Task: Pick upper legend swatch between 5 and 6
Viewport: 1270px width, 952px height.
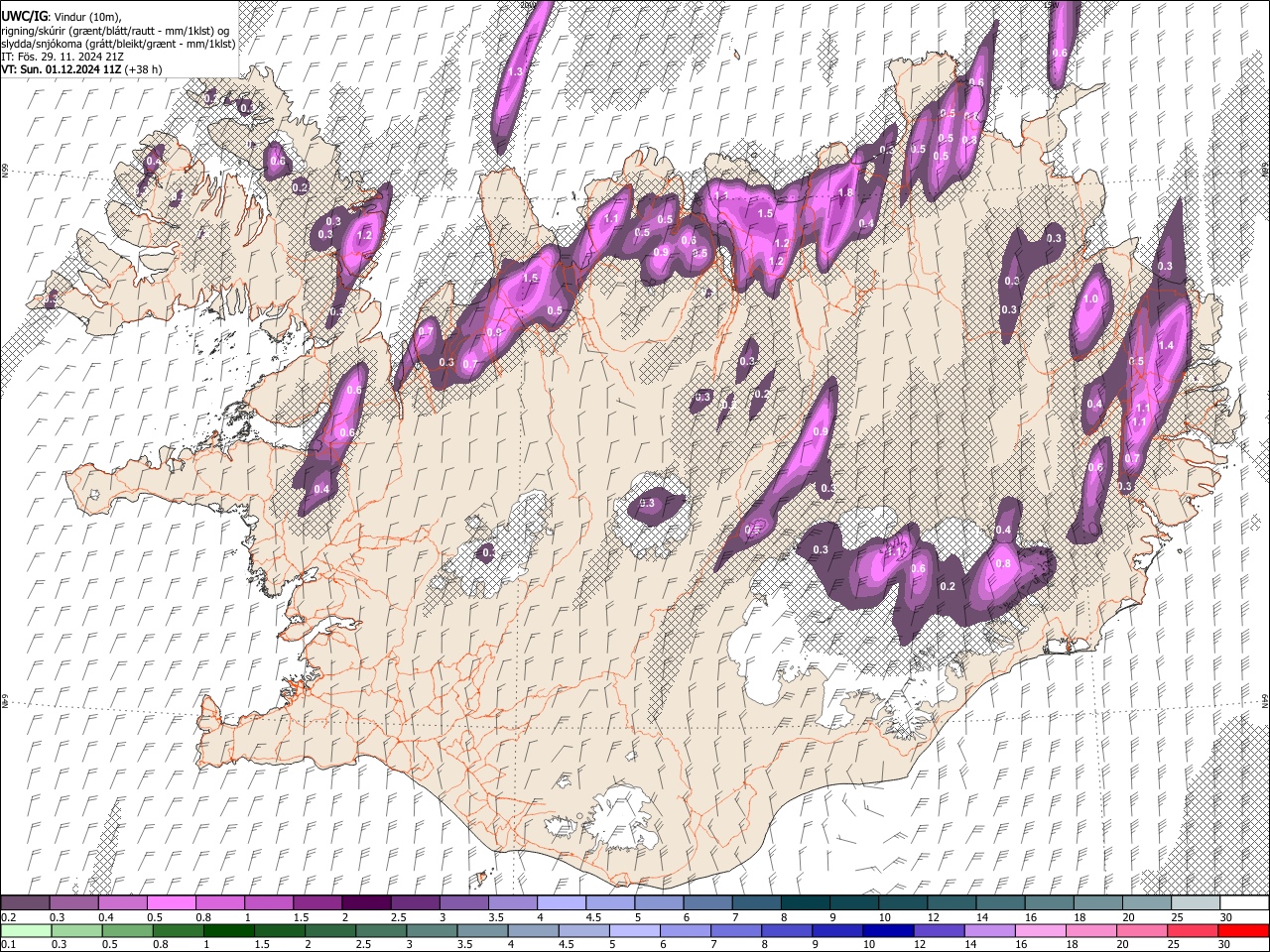Action: [659, 902]
